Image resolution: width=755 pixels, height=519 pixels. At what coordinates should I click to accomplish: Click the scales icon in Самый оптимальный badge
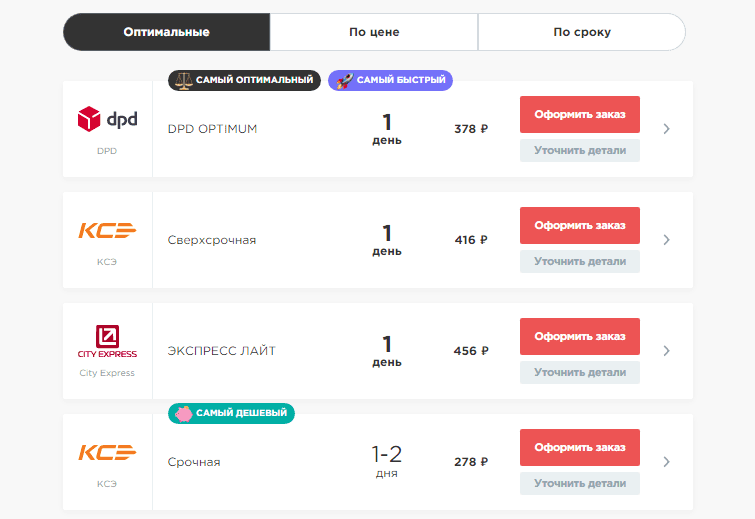(x=181, y=81)
